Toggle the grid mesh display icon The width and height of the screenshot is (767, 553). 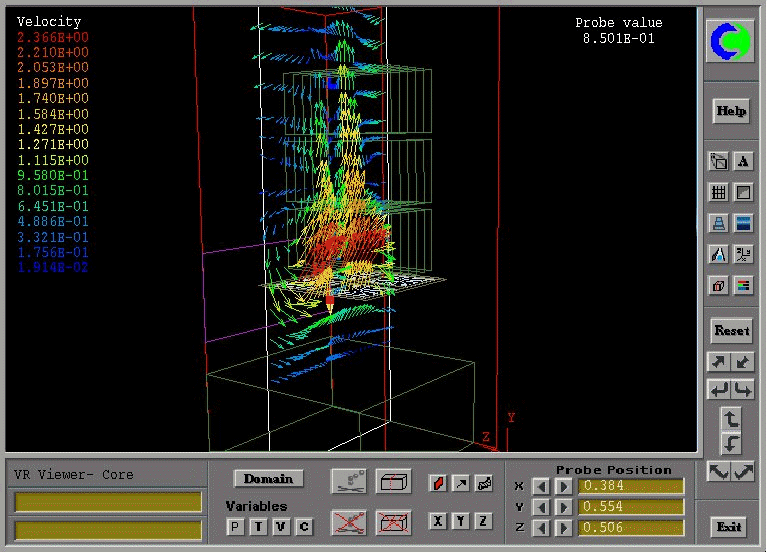coord(718,192)
